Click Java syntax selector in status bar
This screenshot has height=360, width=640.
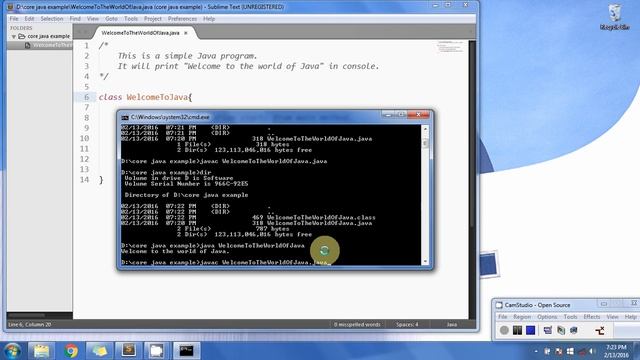[x=451, y=324]
